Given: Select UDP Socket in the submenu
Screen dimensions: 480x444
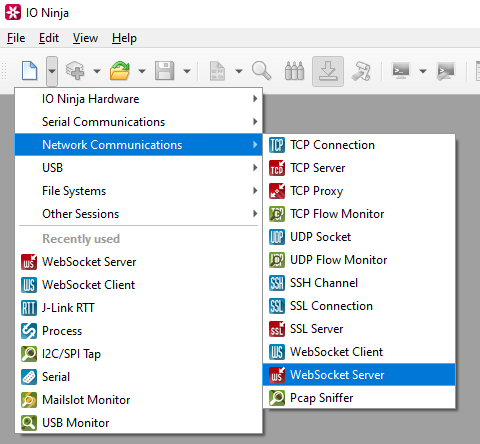Looking at the screenshot, I should click(359, 237).
